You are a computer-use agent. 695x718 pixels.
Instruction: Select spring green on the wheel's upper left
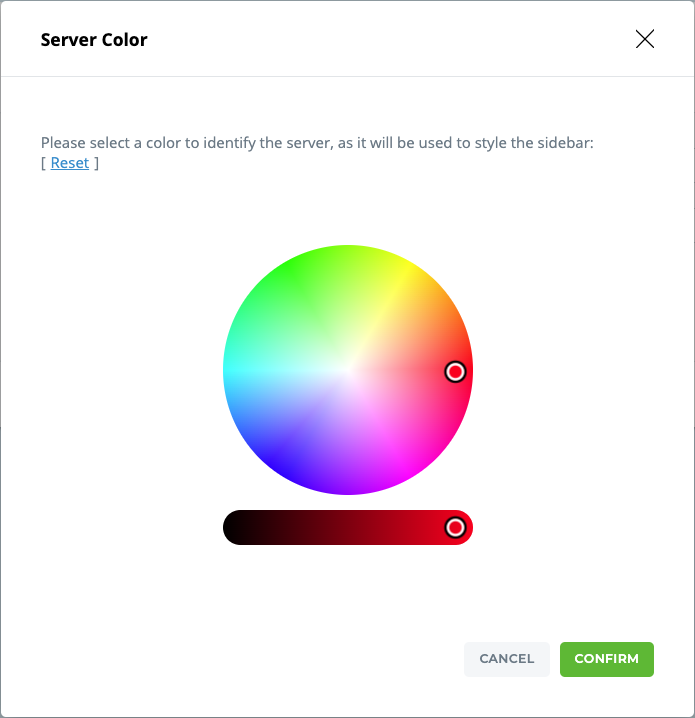(x=248, y=312)
